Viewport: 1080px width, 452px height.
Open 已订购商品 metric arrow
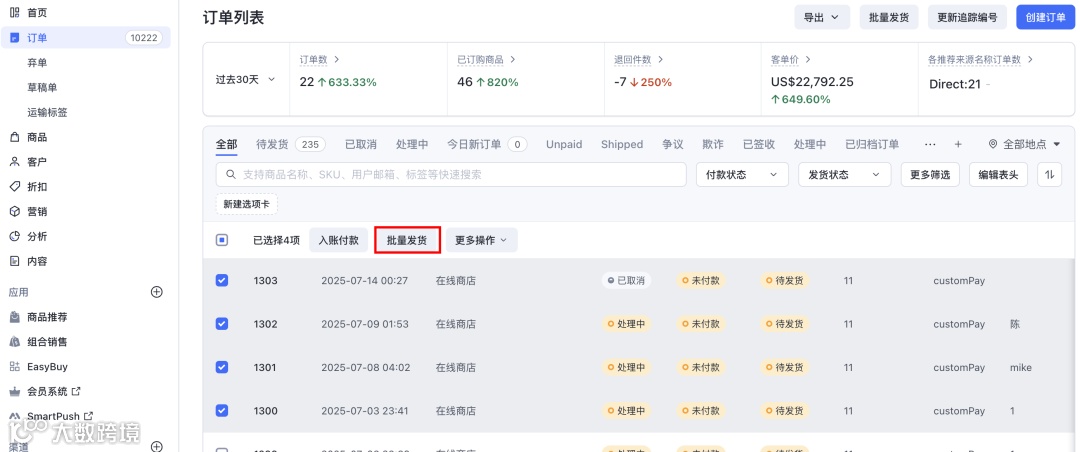[513, 60]
